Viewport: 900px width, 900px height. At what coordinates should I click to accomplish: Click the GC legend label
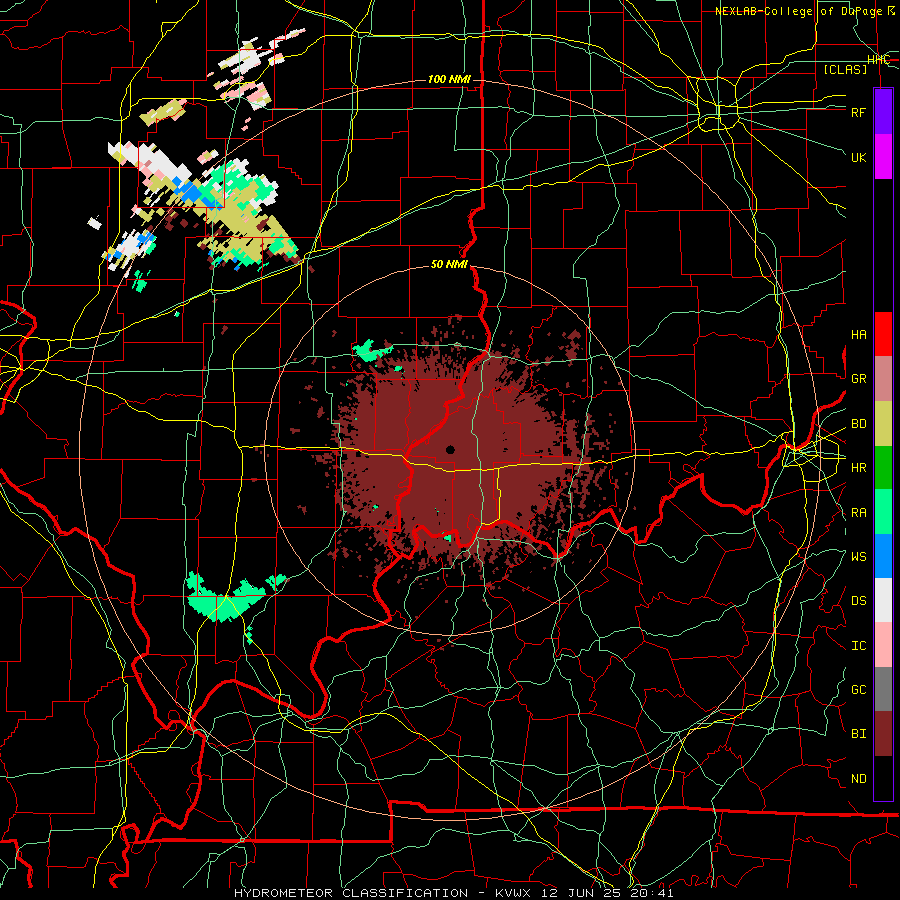click(858, 690)
